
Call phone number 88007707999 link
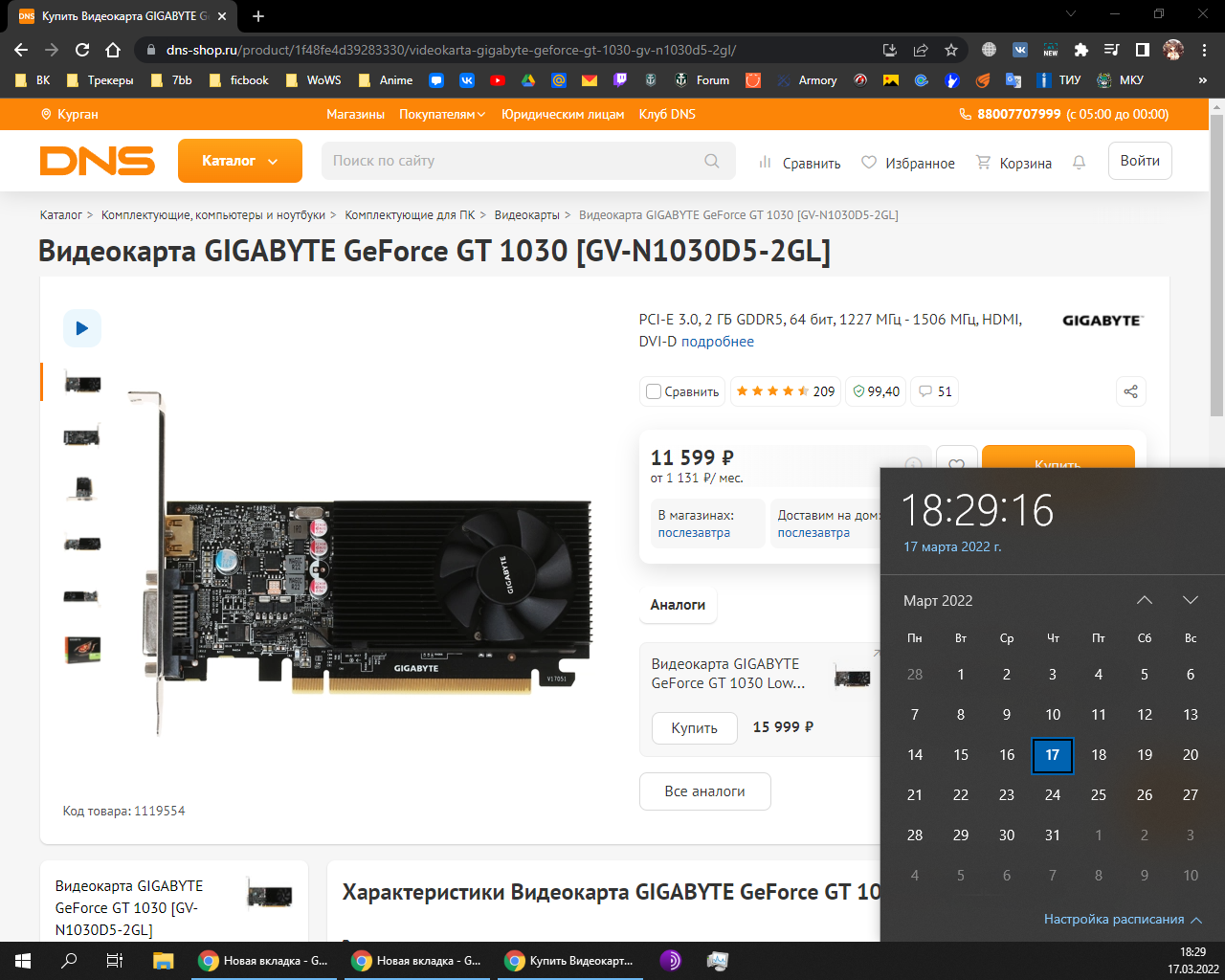coord(1018,114)
